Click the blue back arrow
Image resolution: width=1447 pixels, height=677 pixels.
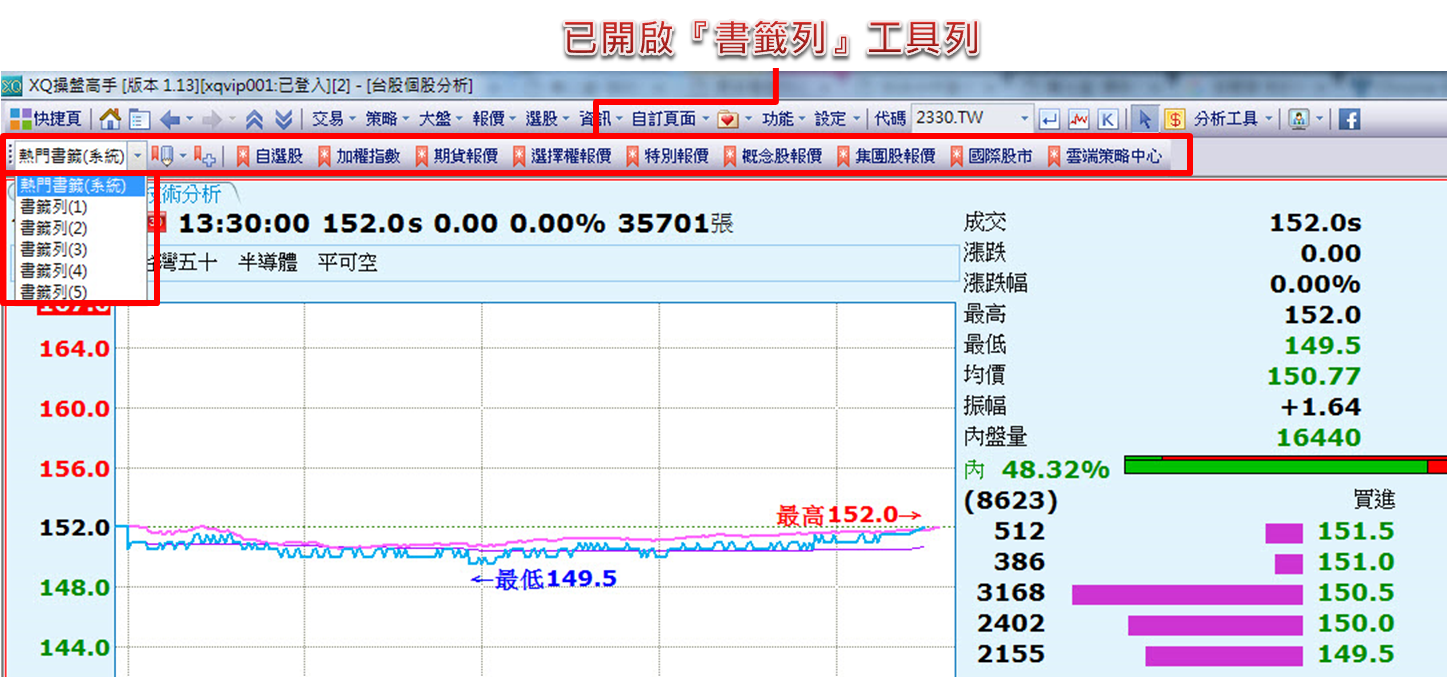pos(169,120)
